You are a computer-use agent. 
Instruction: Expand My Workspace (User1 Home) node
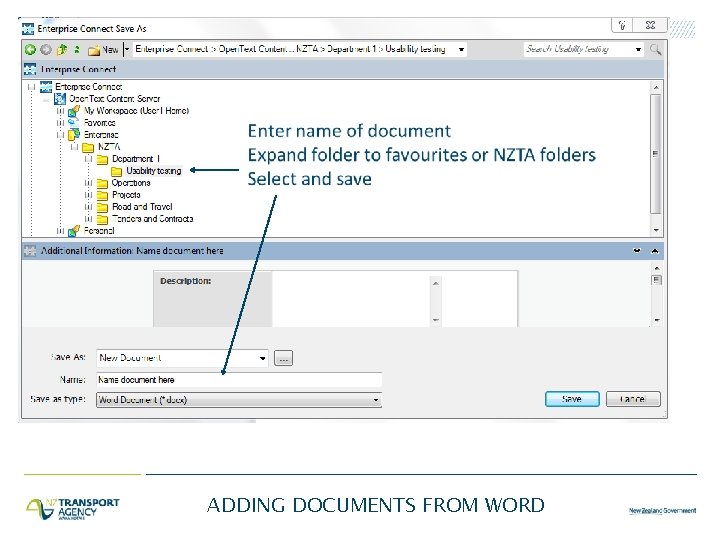coord(60,111)
